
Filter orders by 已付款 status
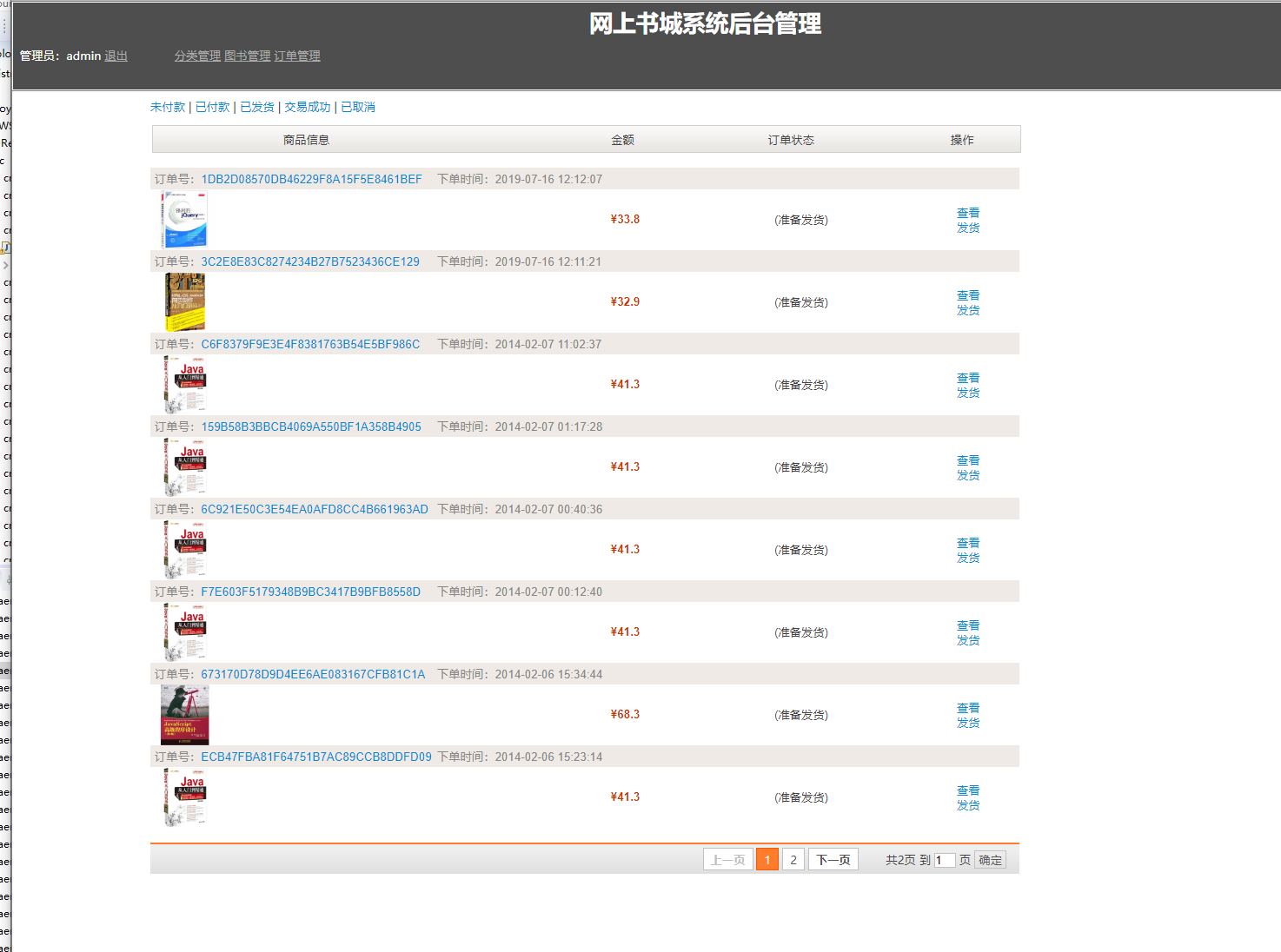point(212,106)
